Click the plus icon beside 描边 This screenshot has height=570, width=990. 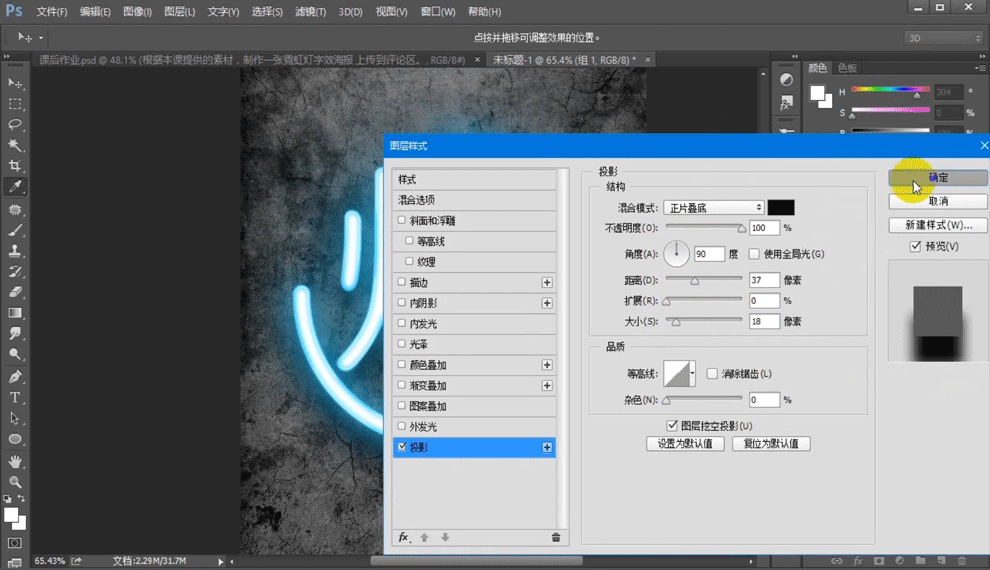pyautogui.click(x=547, y=283)
